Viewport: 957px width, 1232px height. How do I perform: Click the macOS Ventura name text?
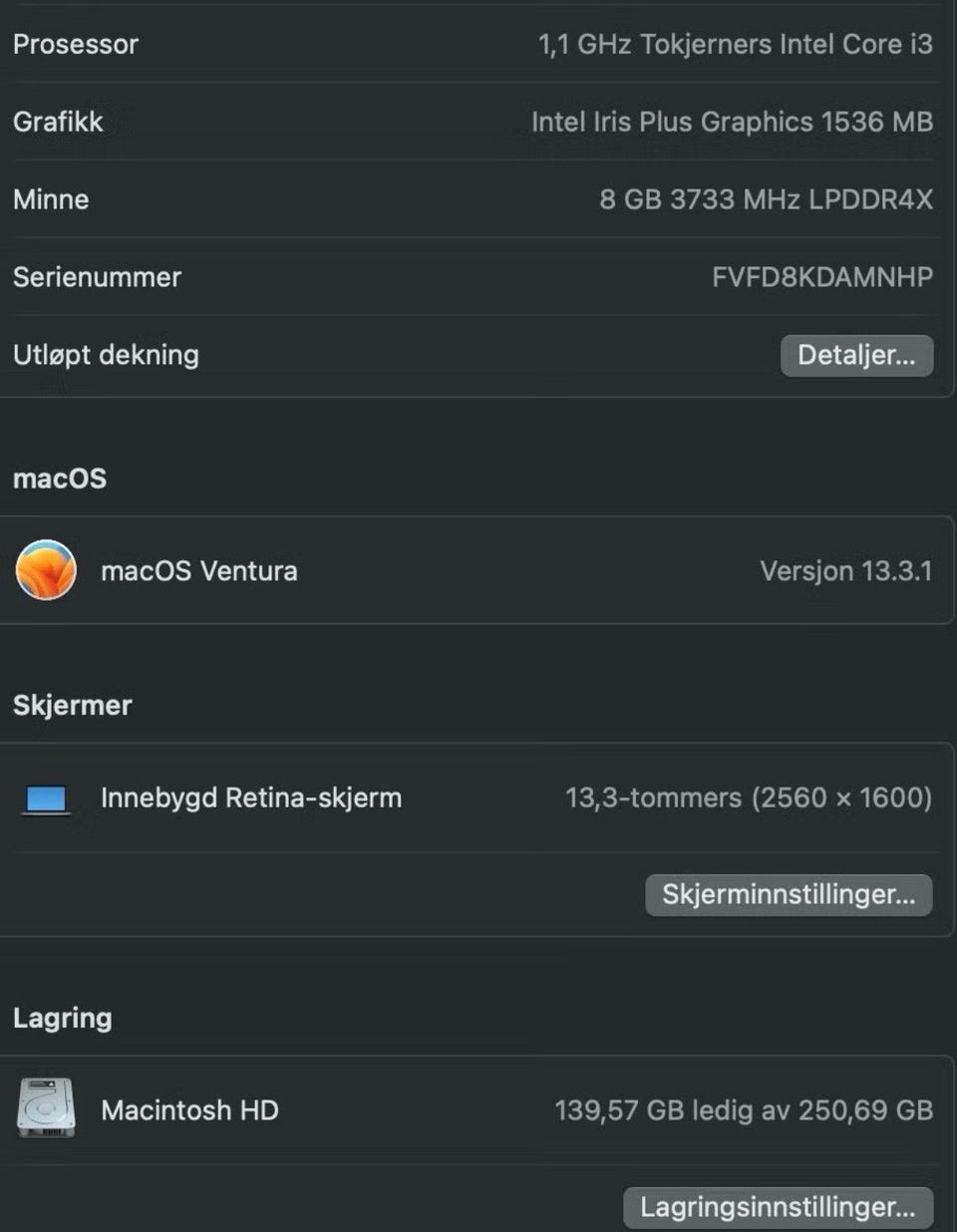198,571
